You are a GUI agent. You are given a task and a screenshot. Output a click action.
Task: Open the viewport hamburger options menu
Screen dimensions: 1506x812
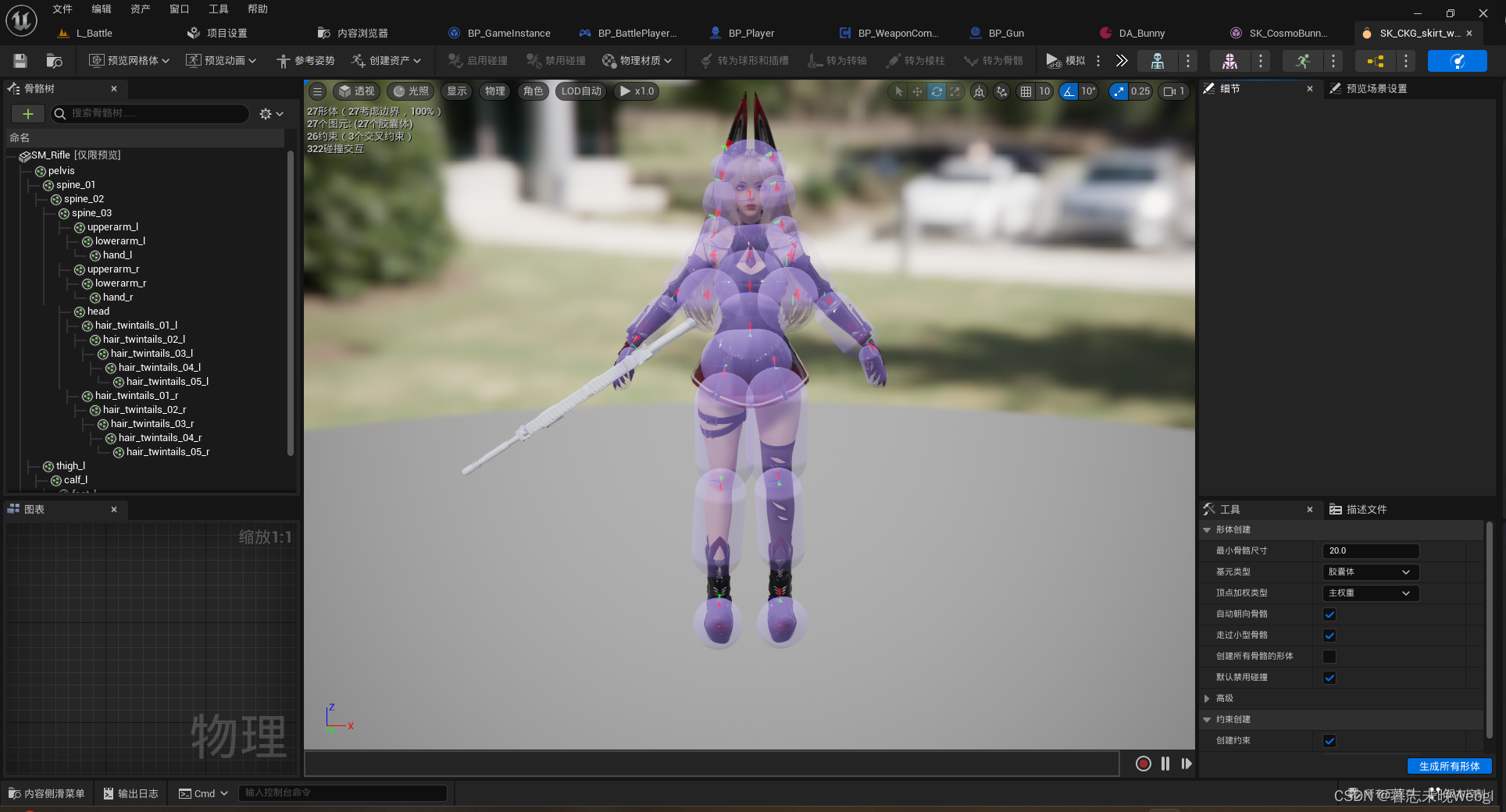click(x=317, y=91)
